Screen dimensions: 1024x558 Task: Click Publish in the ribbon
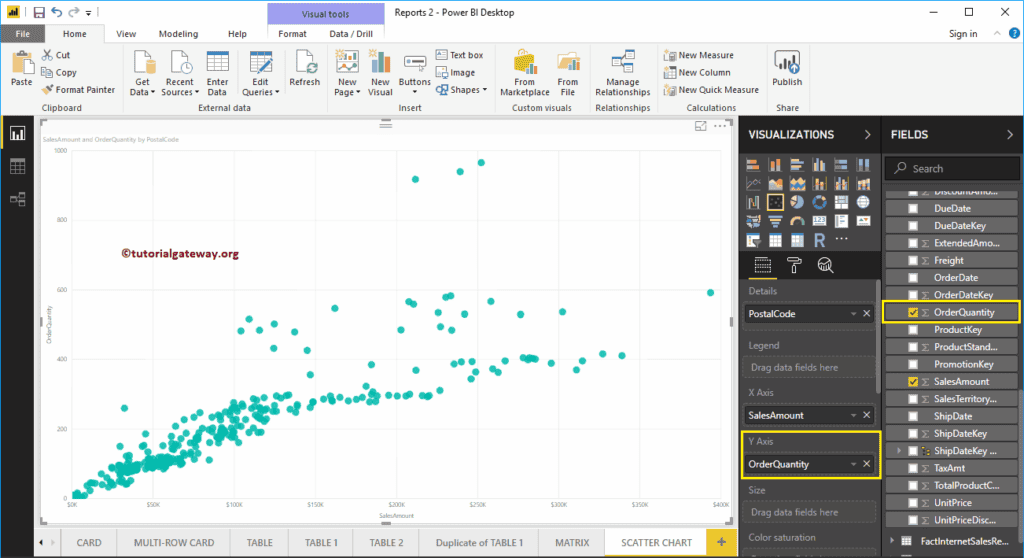(x=787, y=69)
